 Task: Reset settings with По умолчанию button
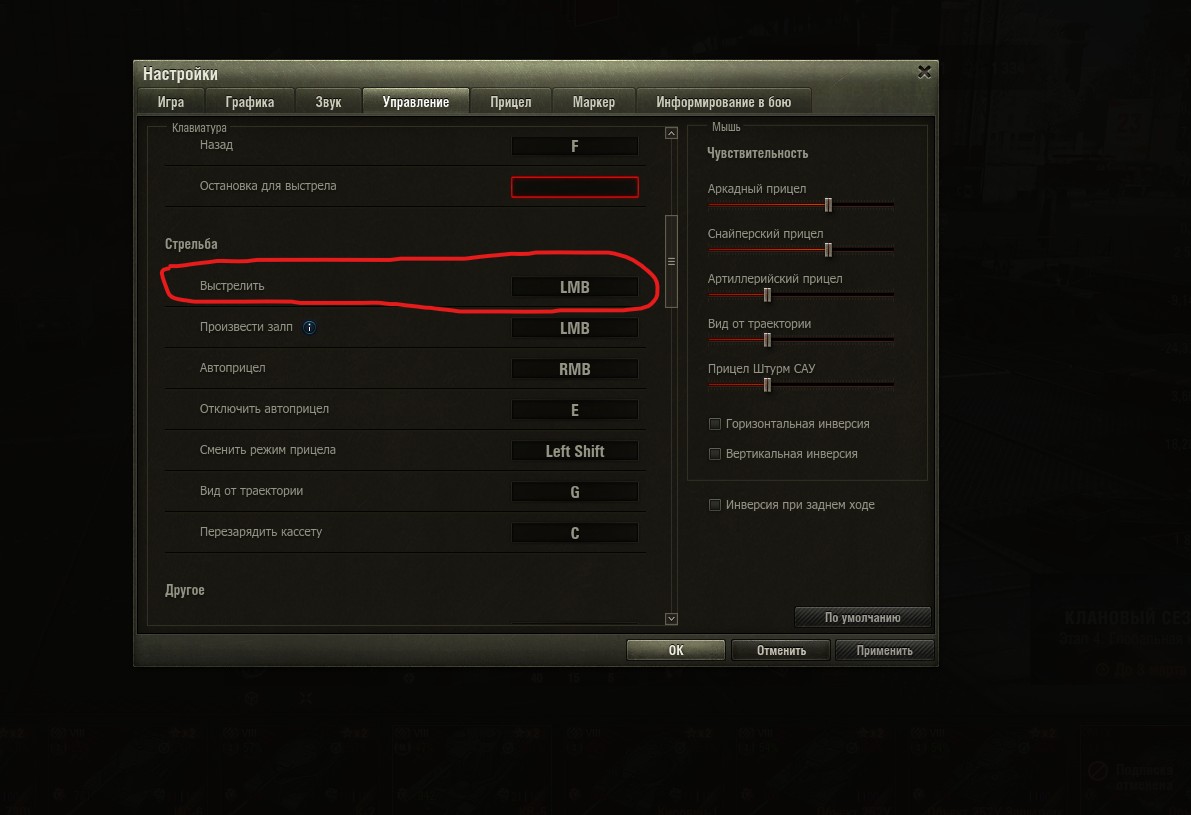pos(863,618)
